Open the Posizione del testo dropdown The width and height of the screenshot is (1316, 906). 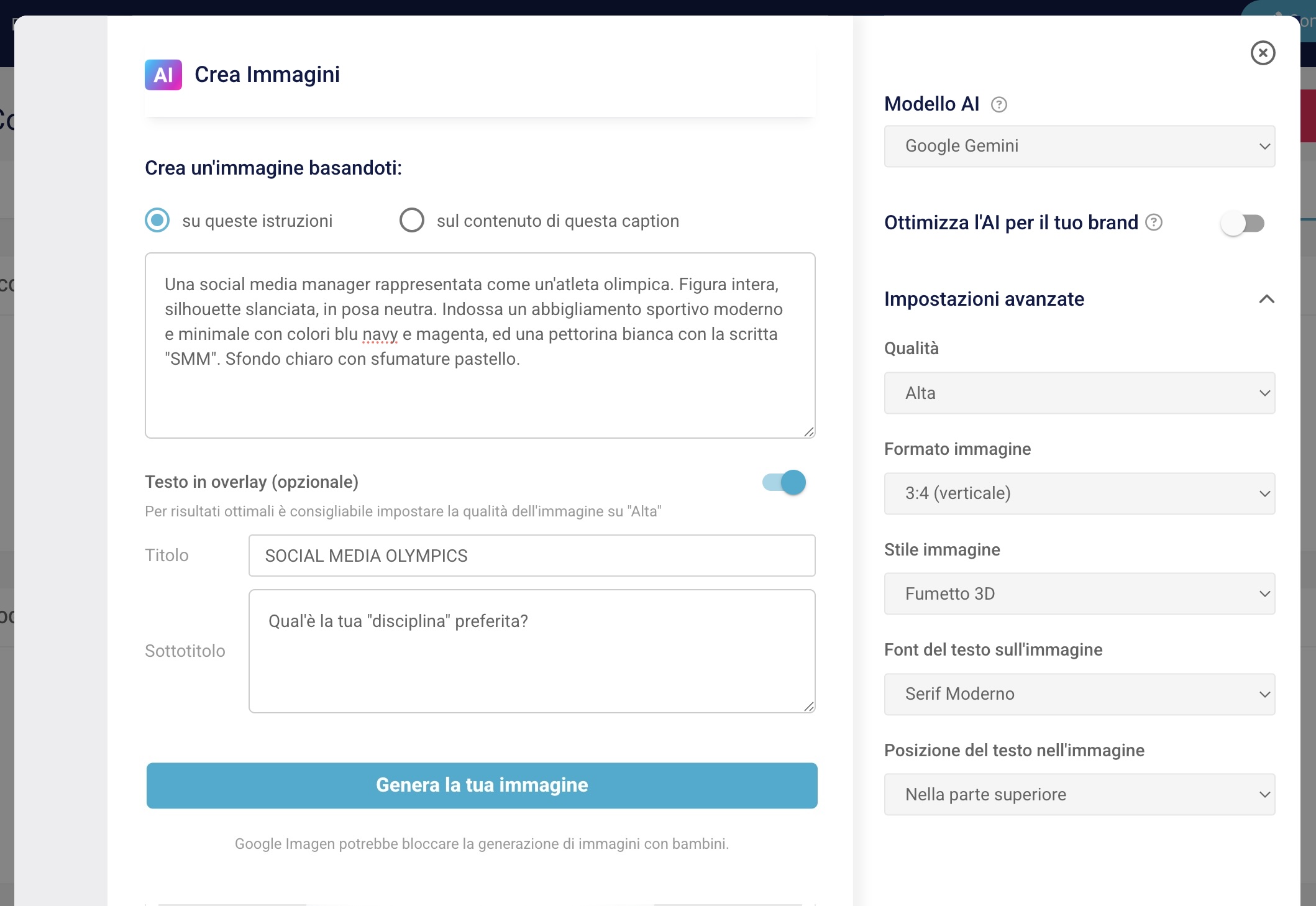[1079, 795]
